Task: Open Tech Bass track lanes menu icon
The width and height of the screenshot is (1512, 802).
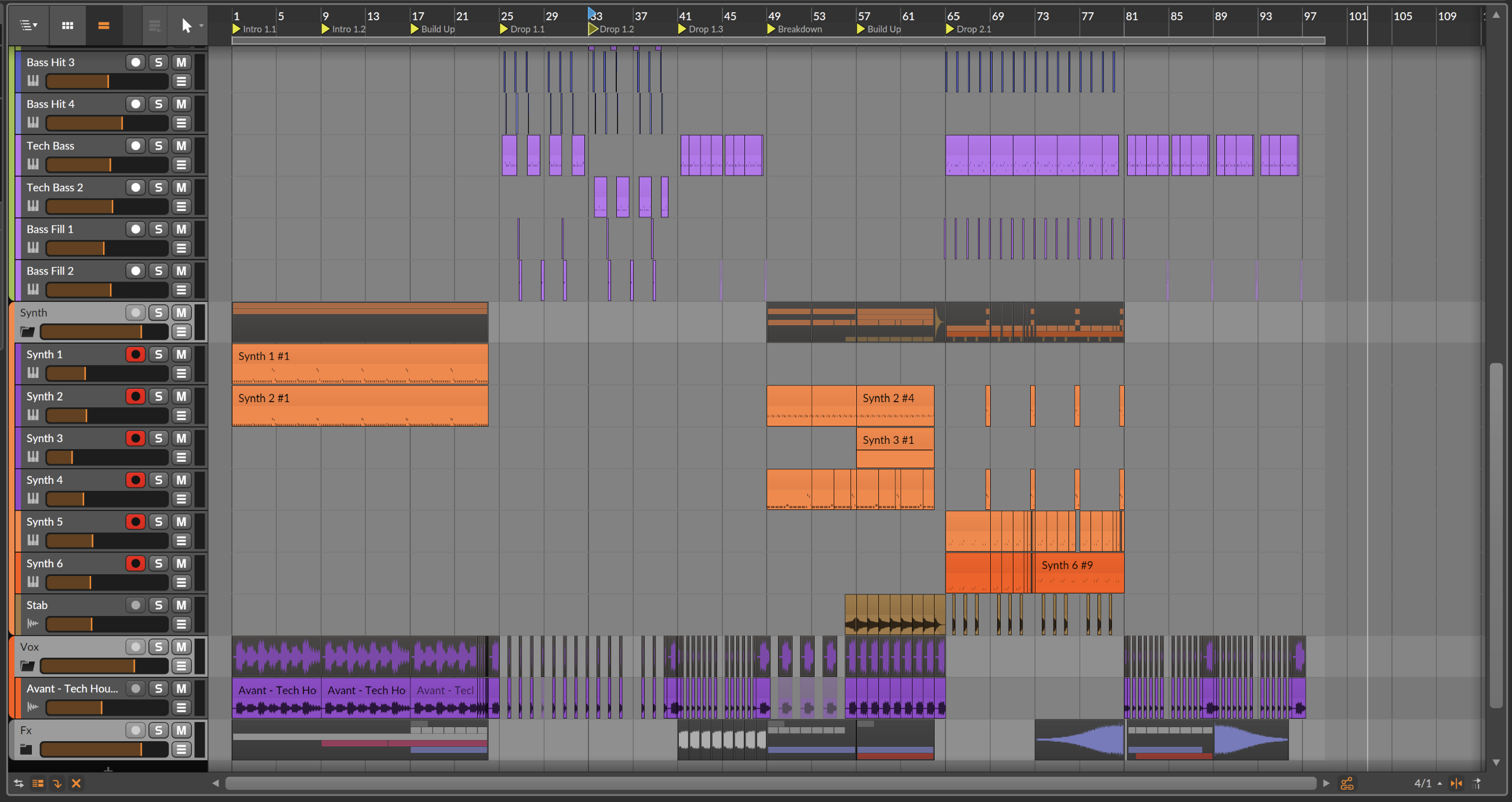Action: pos(181,165)
